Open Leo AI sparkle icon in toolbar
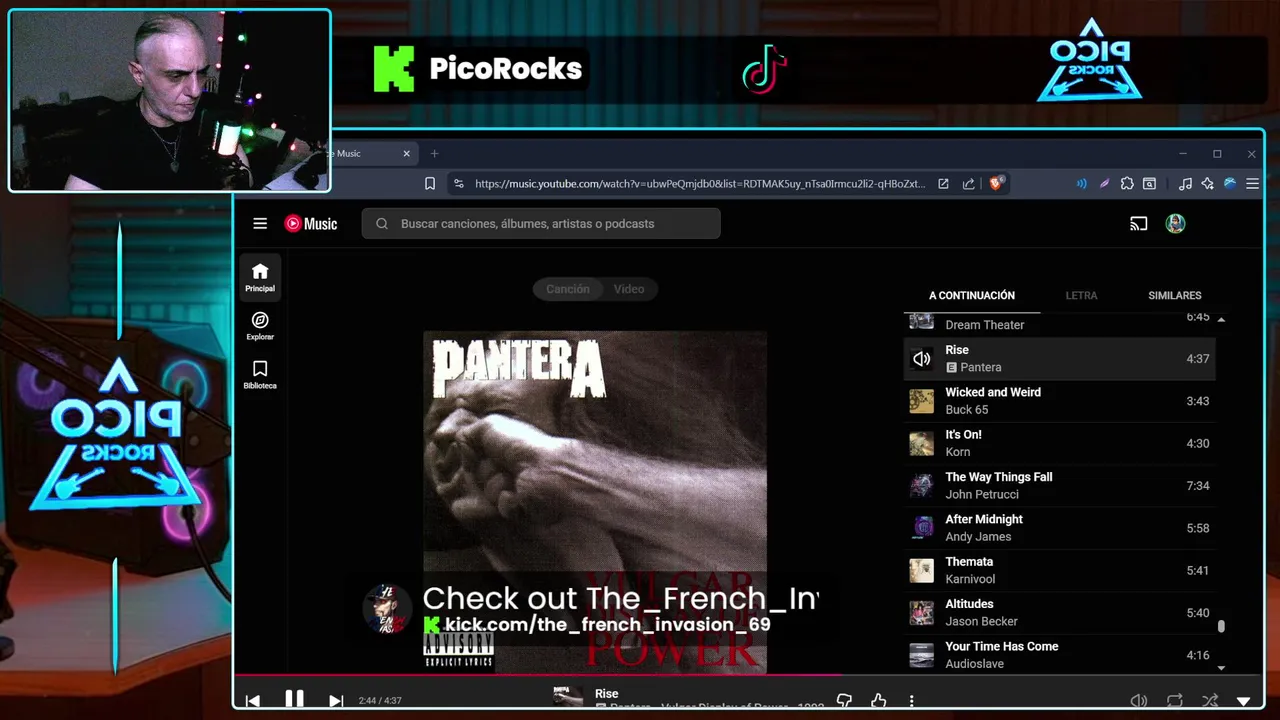This screenshot has height=720, width=1280. pyautogui.click(x=1208, y=184)
